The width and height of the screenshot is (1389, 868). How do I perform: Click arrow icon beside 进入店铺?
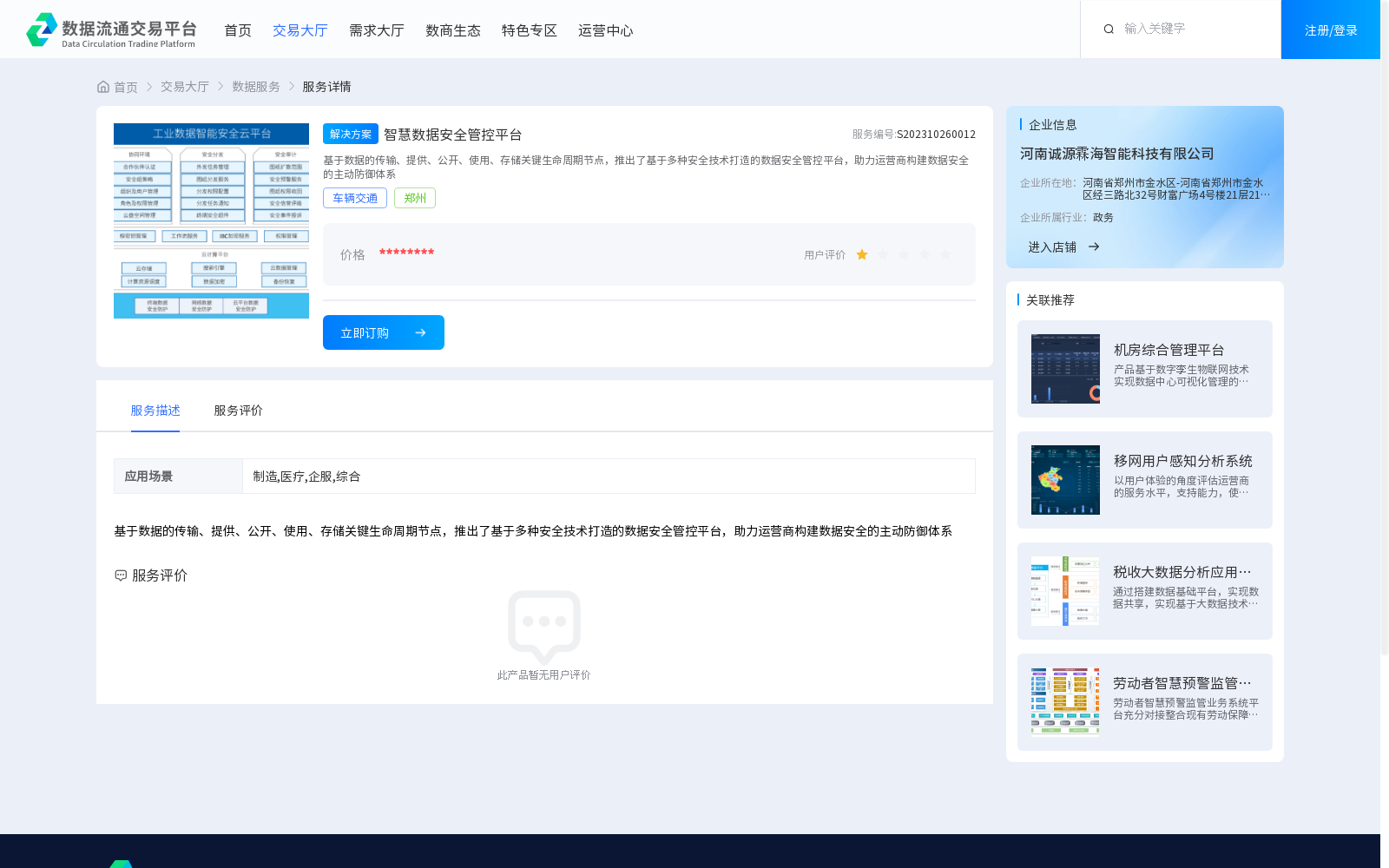point(1094,247)
